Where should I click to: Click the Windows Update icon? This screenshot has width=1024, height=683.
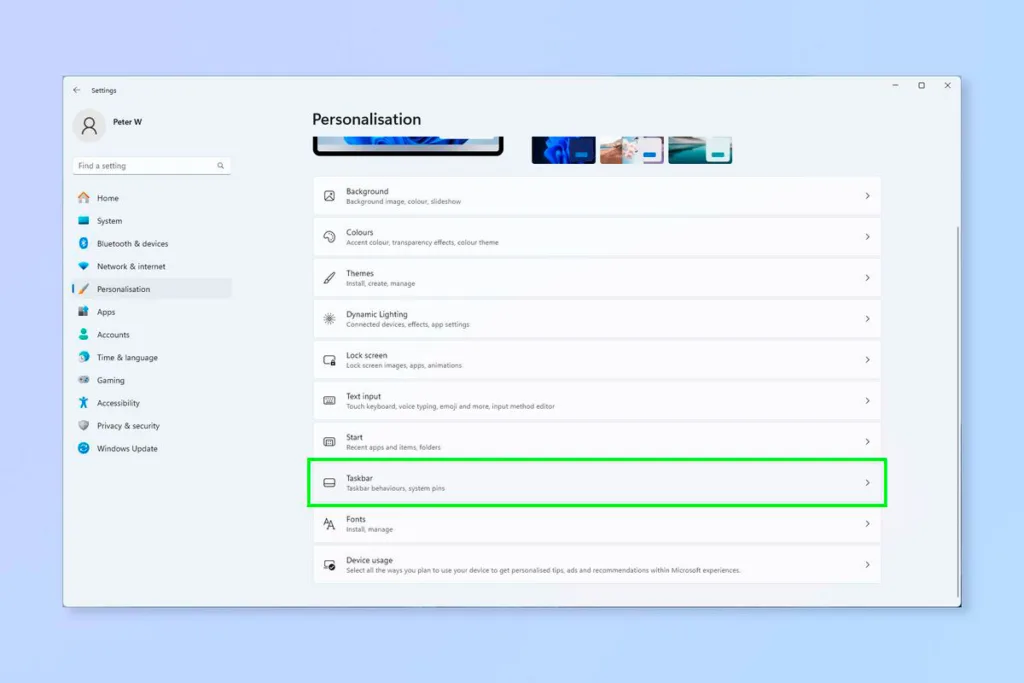click(84, 448)
